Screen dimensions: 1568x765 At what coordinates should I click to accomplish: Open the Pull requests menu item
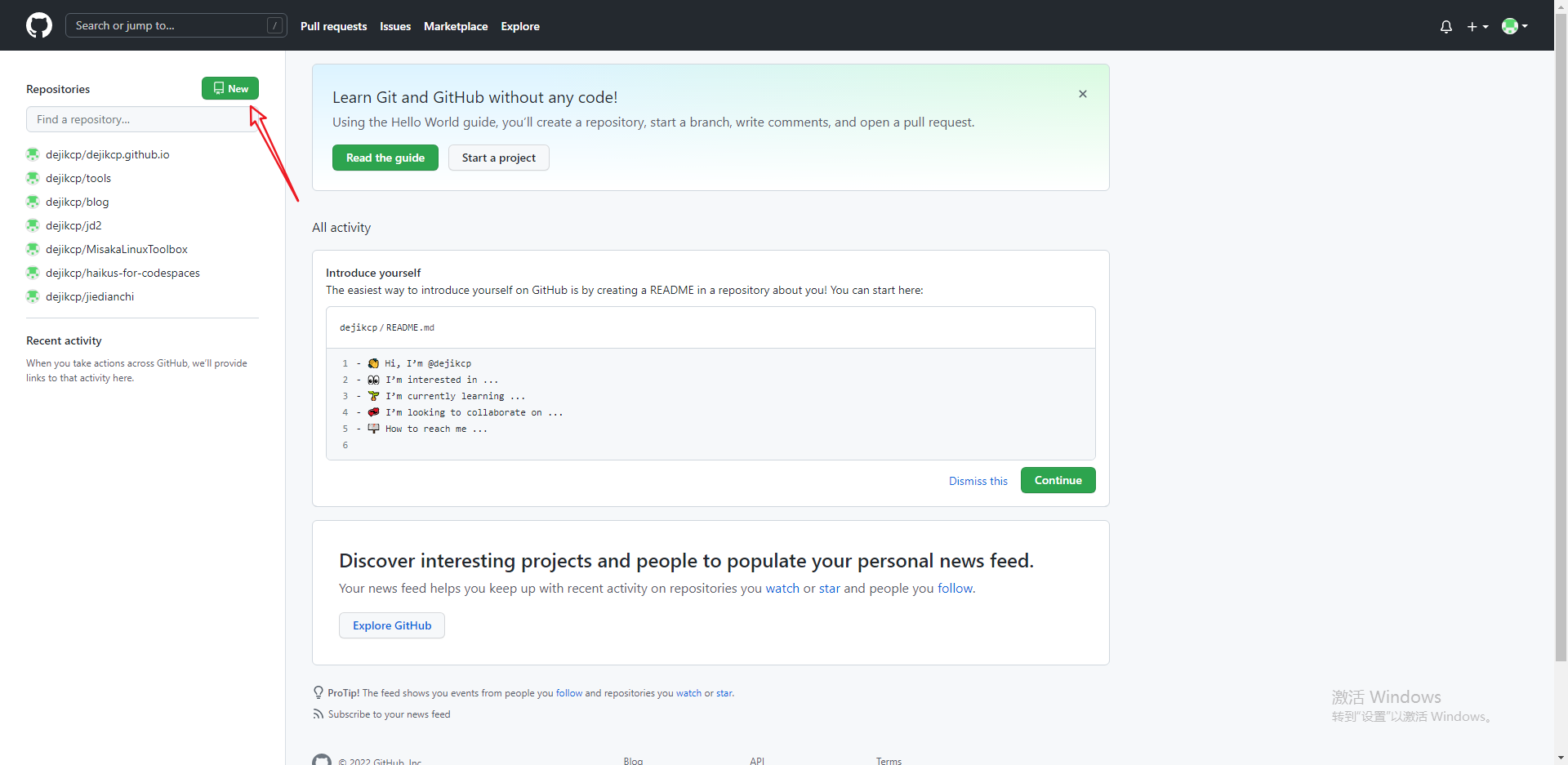pos(333,26)
